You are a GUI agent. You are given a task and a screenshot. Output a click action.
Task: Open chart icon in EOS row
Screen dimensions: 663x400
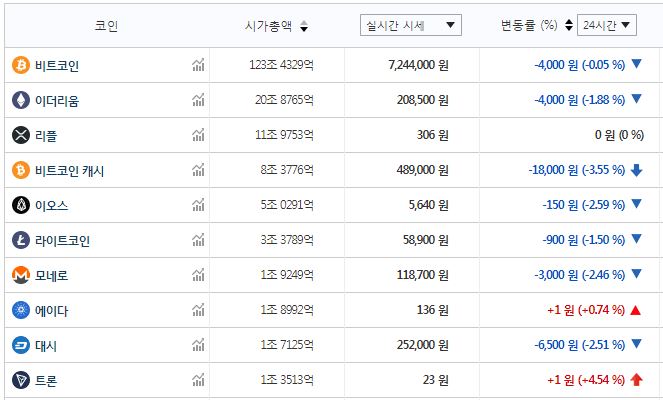[198, 205]
